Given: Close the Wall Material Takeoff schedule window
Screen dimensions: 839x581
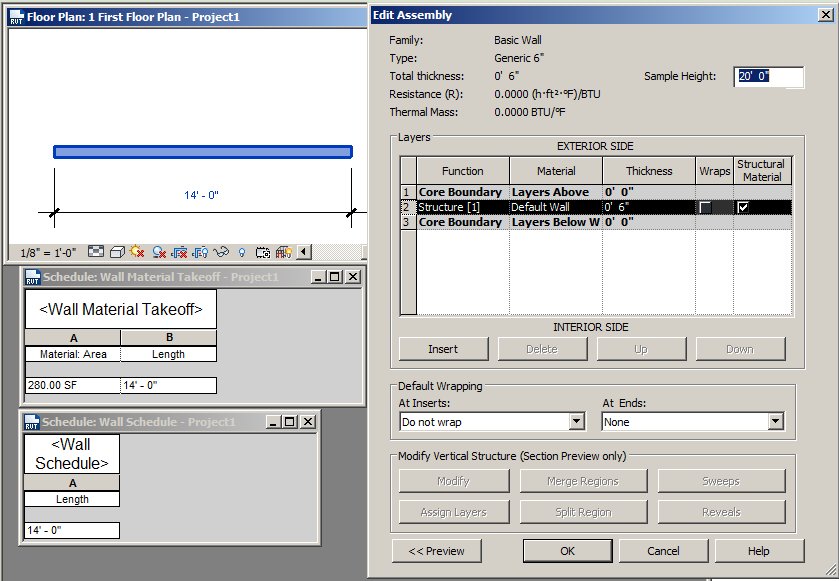Looking at the screenshot, I should 353,277.
